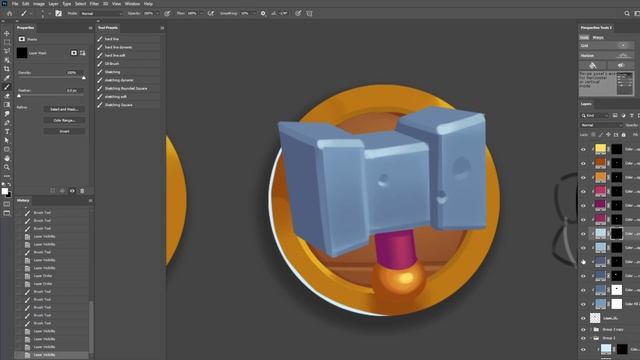This screenshot has height=360, width=640.
Task: Click the Select and Mask button
Action: [x=64, y=109]
